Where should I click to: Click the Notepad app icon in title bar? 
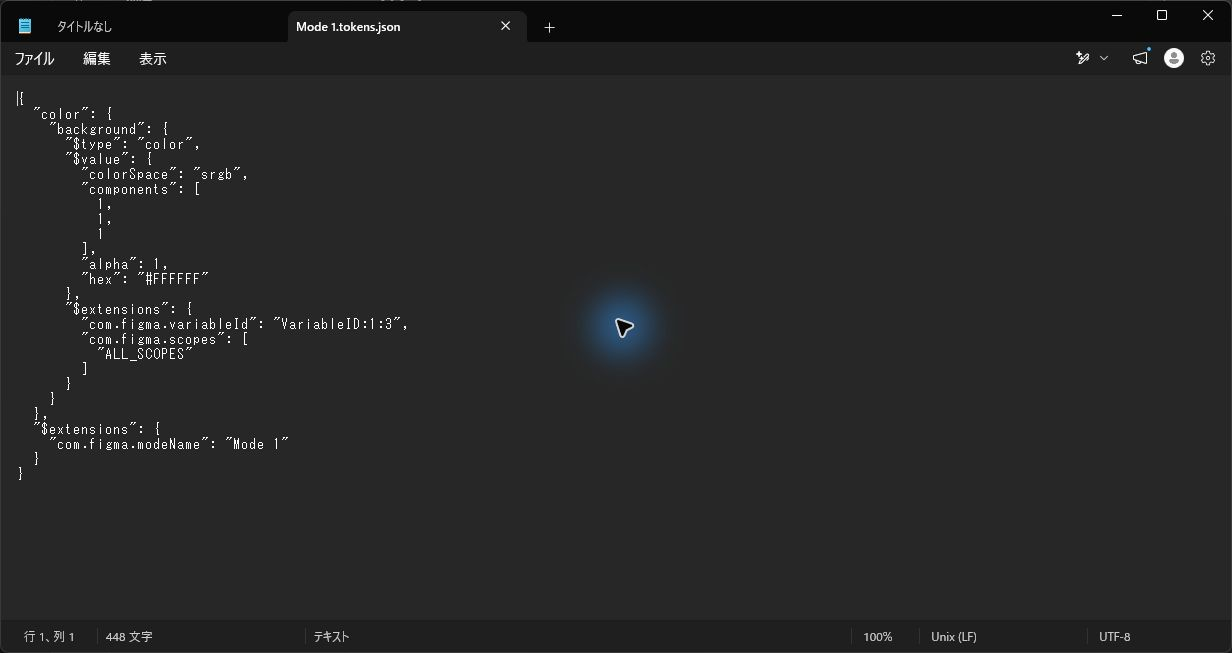tap(25, 26)
